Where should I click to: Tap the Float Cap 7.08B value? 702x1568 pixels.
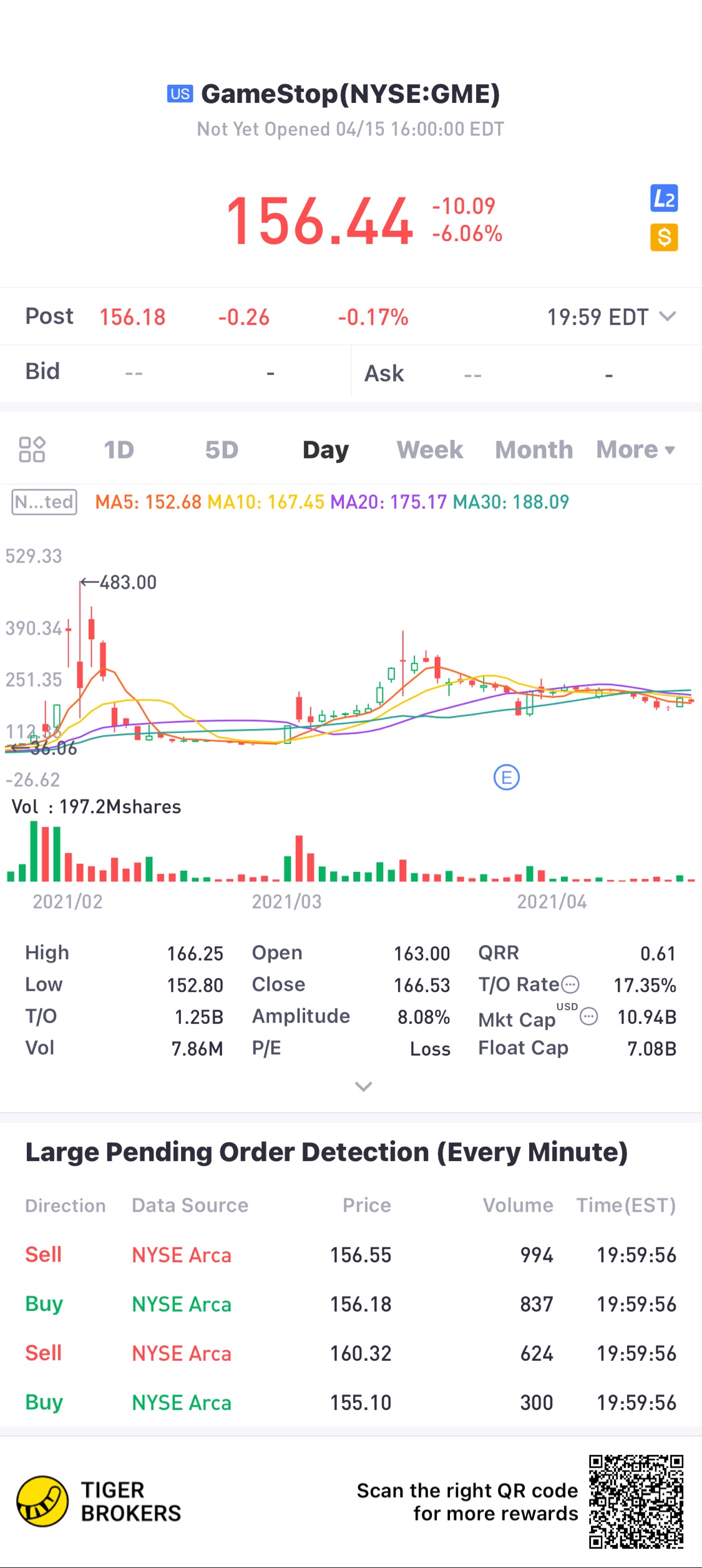[x=652, y=1048]
